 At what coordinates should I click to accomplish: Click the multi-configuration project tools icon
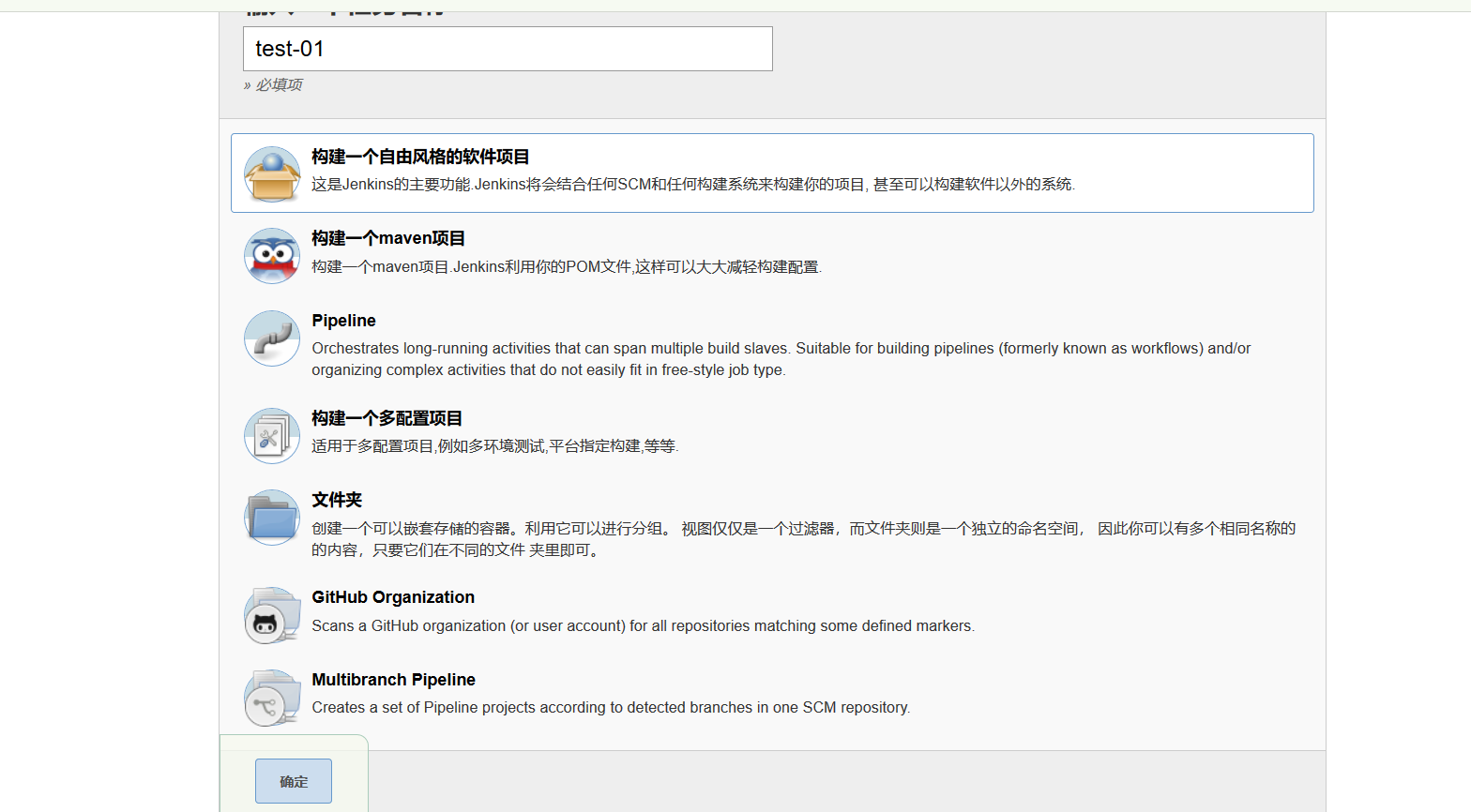tap(272, 435)
